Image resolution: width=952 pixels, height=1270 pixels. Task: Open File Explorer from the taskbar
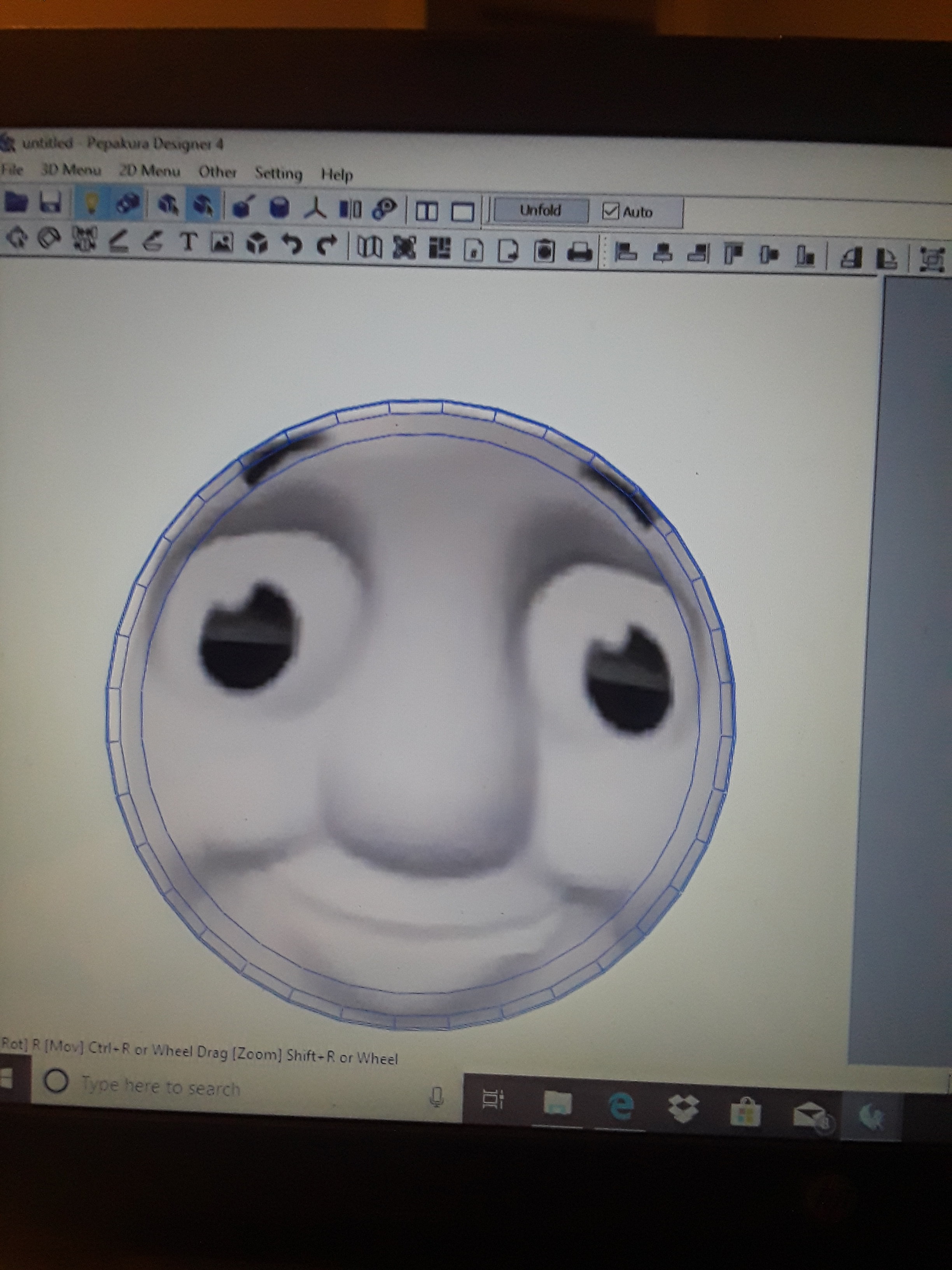coord(557,1103)
